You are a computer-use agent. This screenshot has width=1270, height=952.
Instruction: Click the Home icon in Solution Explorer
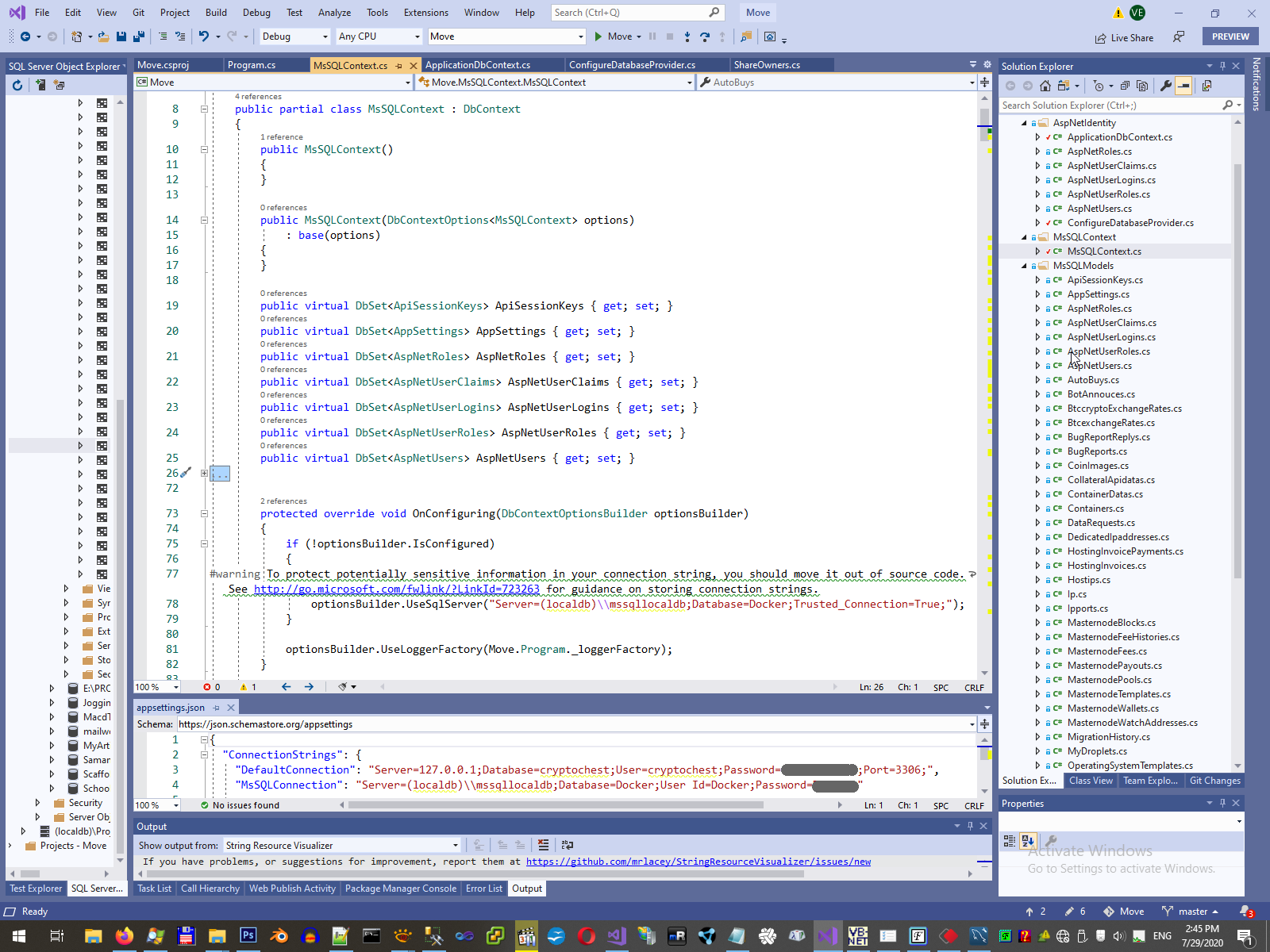1045,86
